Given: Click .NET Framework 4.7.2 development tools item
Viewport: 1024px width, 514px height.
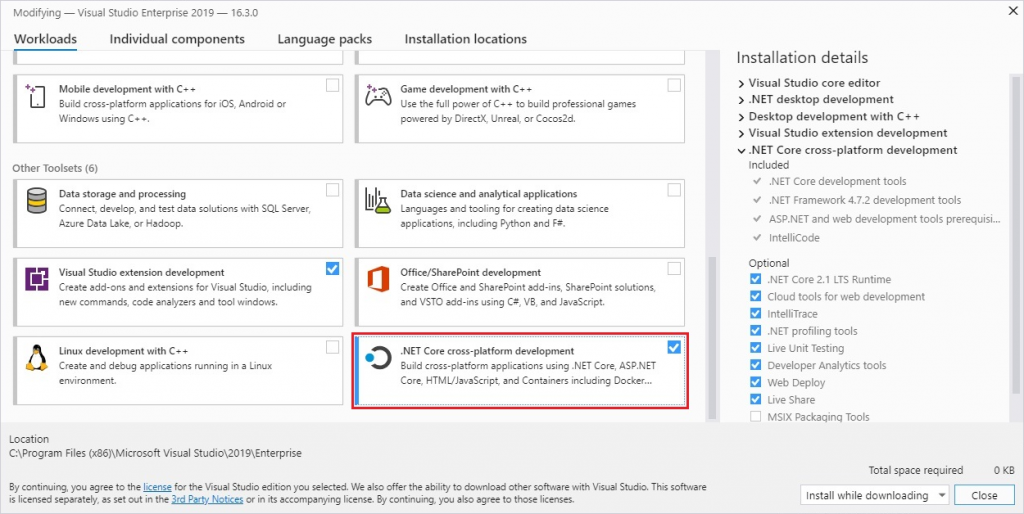Looking at the screenshot, I should click(865, 201).
